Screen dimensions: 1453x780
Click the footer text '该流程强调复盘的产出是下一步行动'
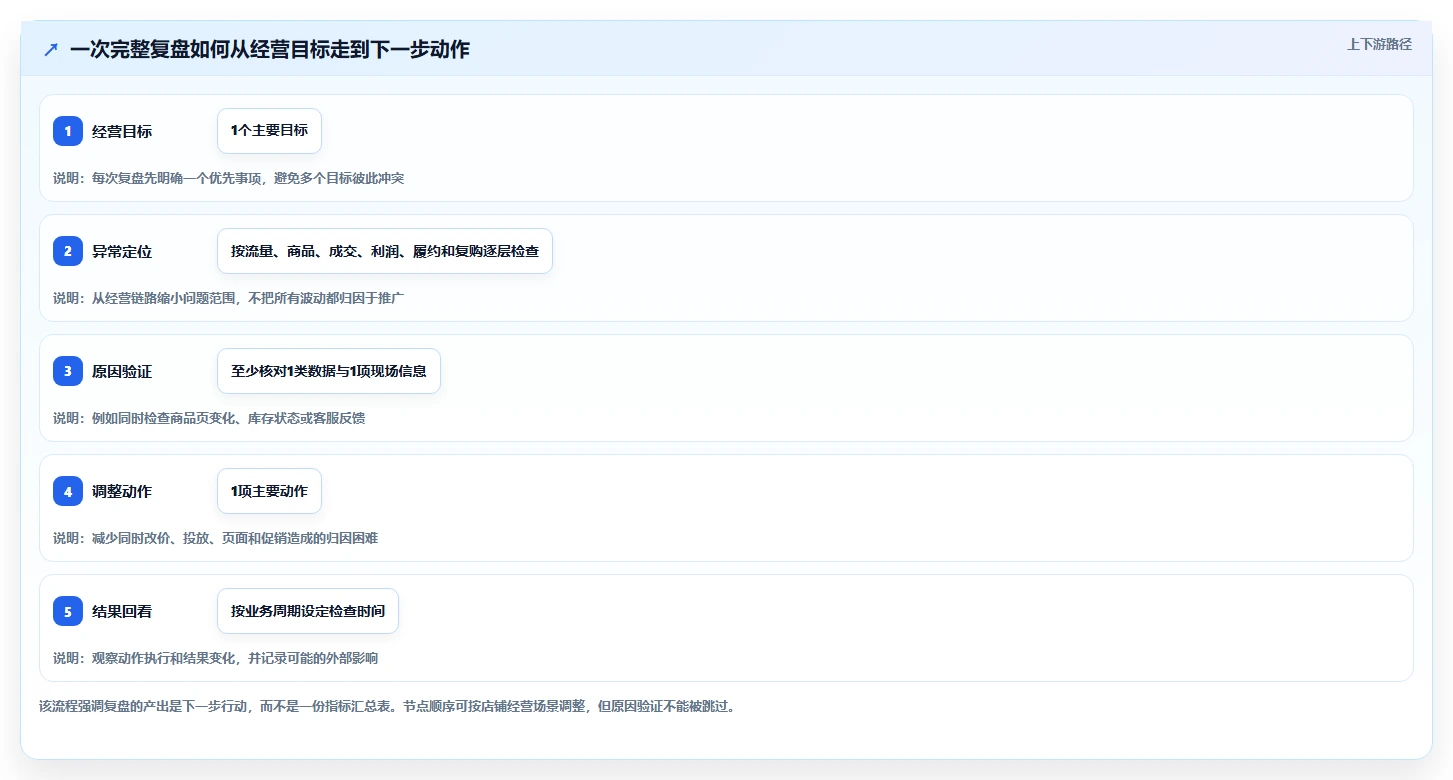coord(143,706)
